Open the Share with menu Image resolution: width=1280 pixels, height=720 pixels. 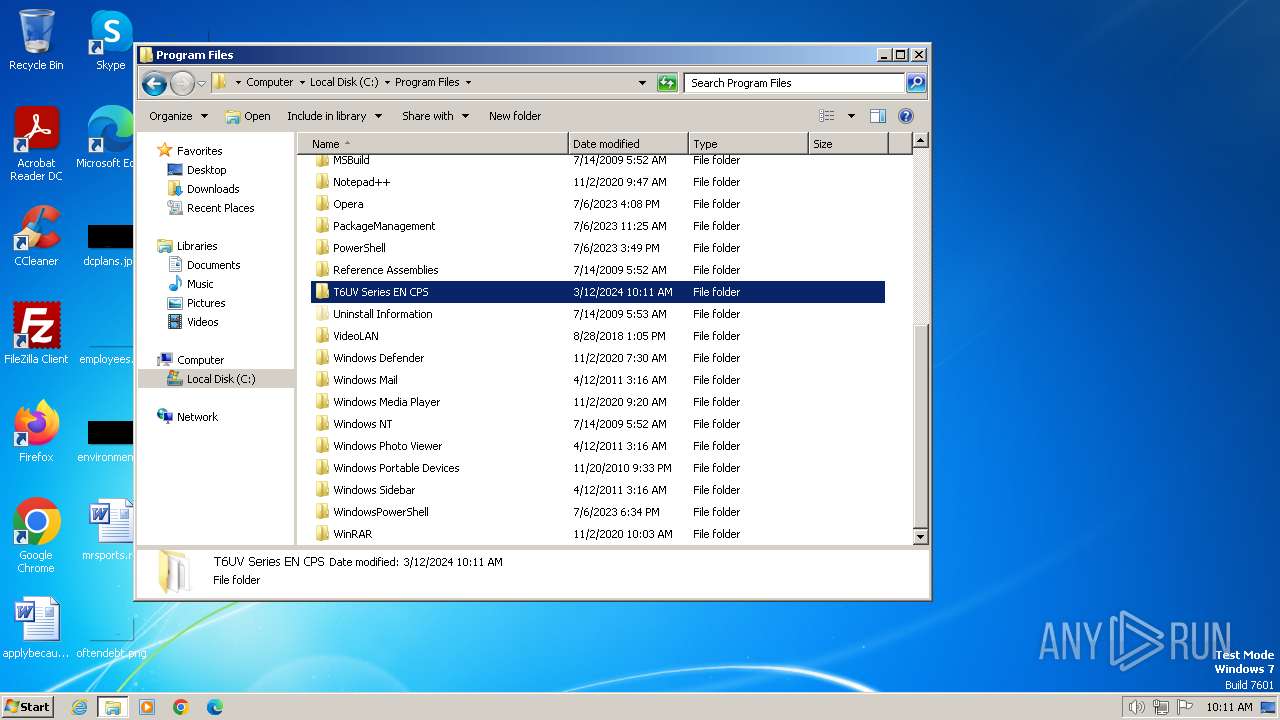(x=435, y=116)
